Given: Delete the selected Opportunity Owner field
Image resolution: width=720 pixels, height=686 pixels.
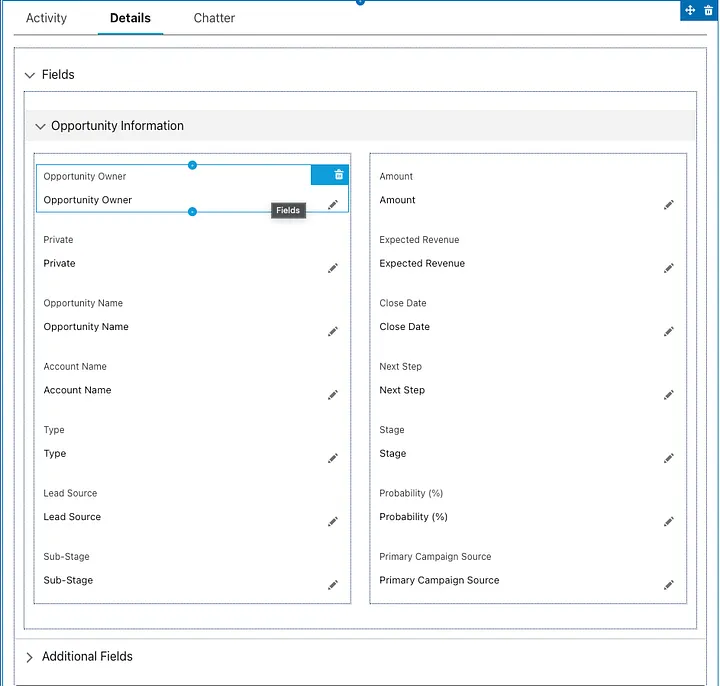Looking at the screenshot, I should pyautogui.click(x=339, y=174).
